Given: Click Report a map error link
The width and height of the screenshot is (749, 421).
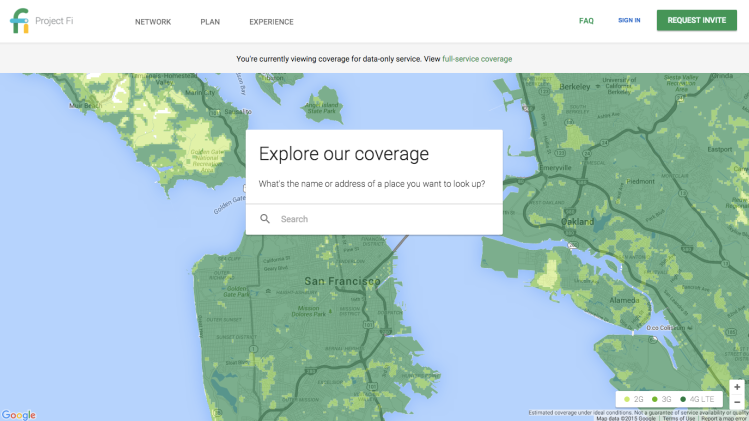Looking at the screenshot, I should [x=724, y=419].
